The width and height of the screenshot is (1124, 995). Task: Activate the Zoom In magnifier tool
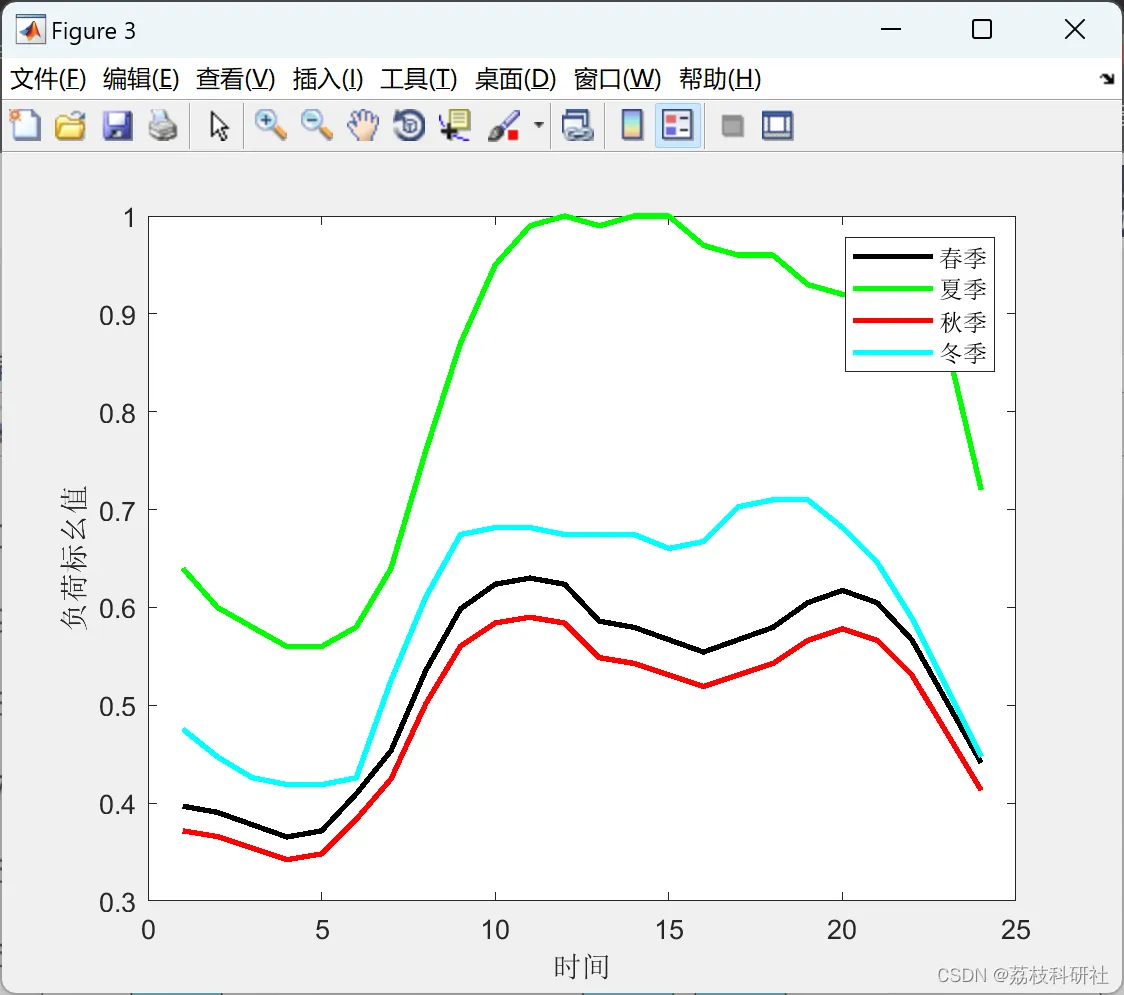tap(270, 125)
